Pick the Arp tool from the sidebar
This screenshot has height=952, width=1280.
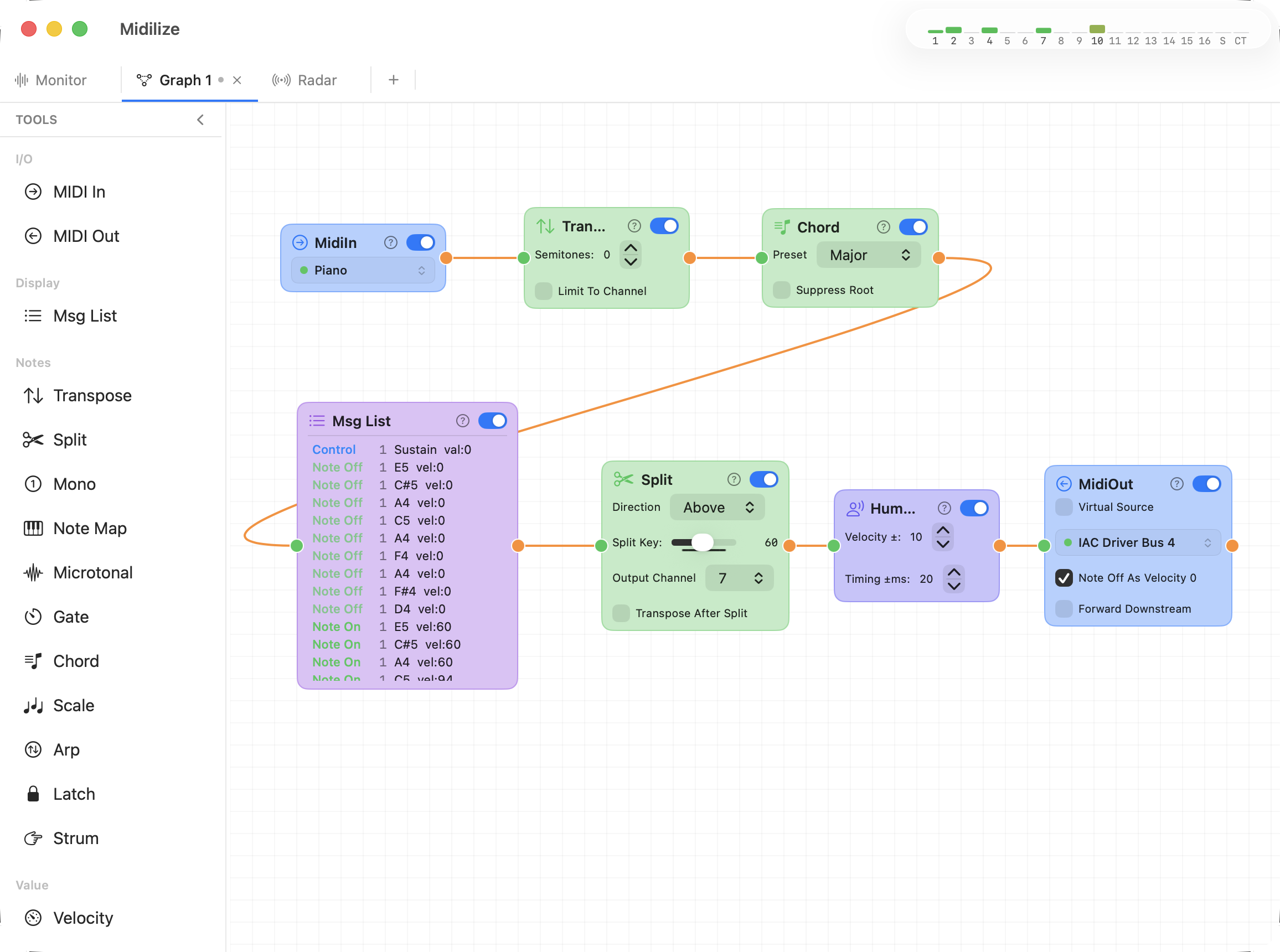pos(66,749)
